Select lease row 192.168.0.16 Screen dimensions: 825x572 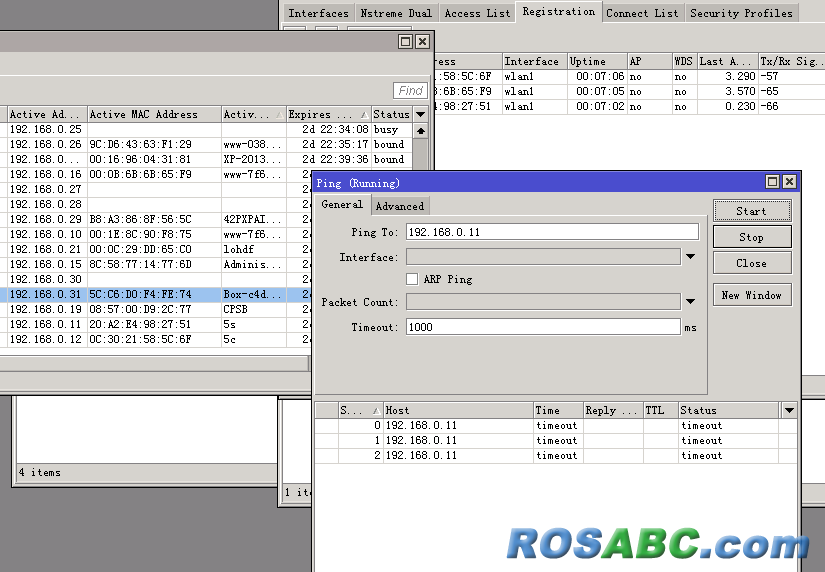pos(156,174)
